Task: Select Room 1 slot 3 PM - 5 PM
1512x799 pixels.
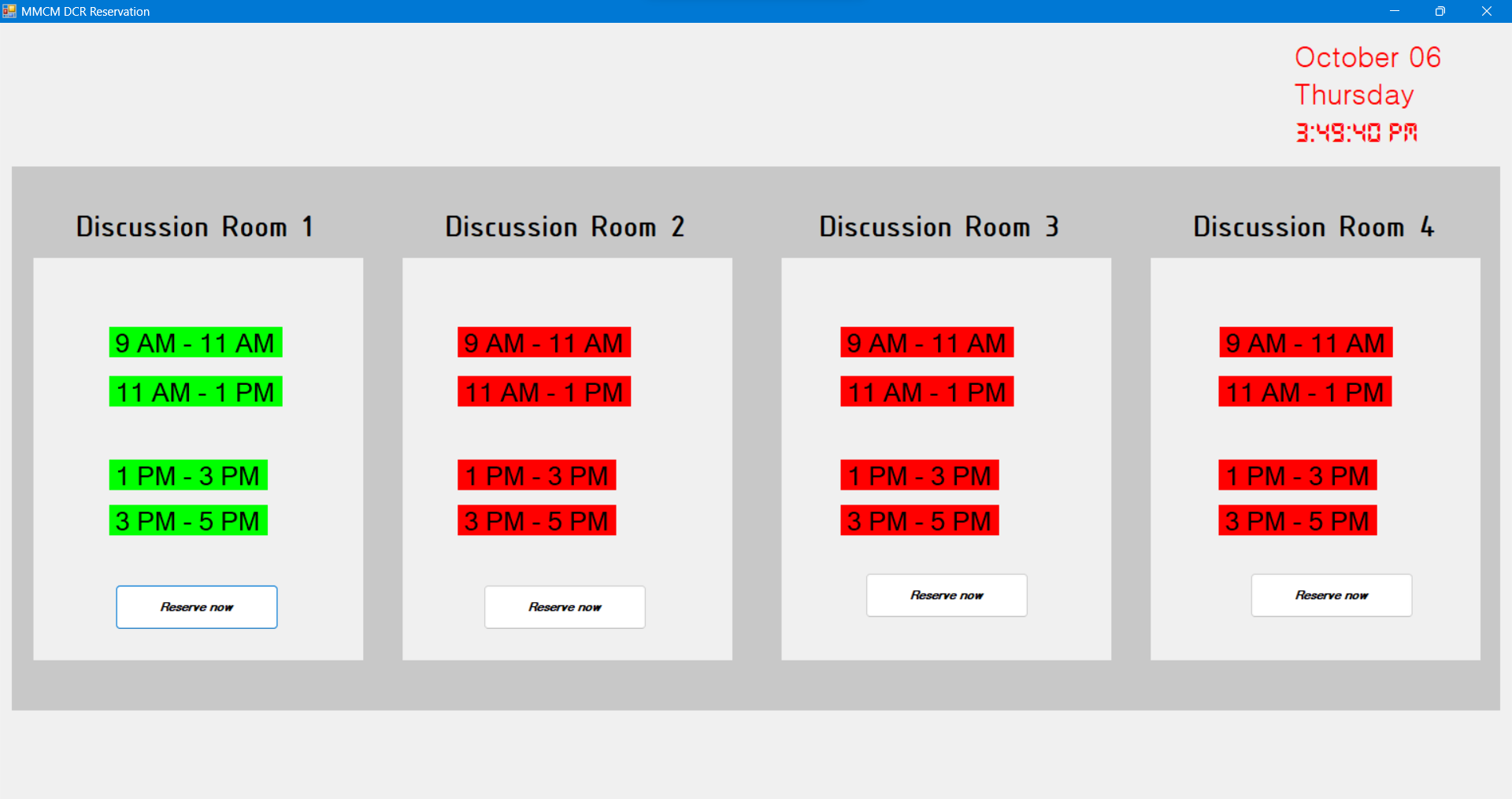Action: click(x=188, y=520)
